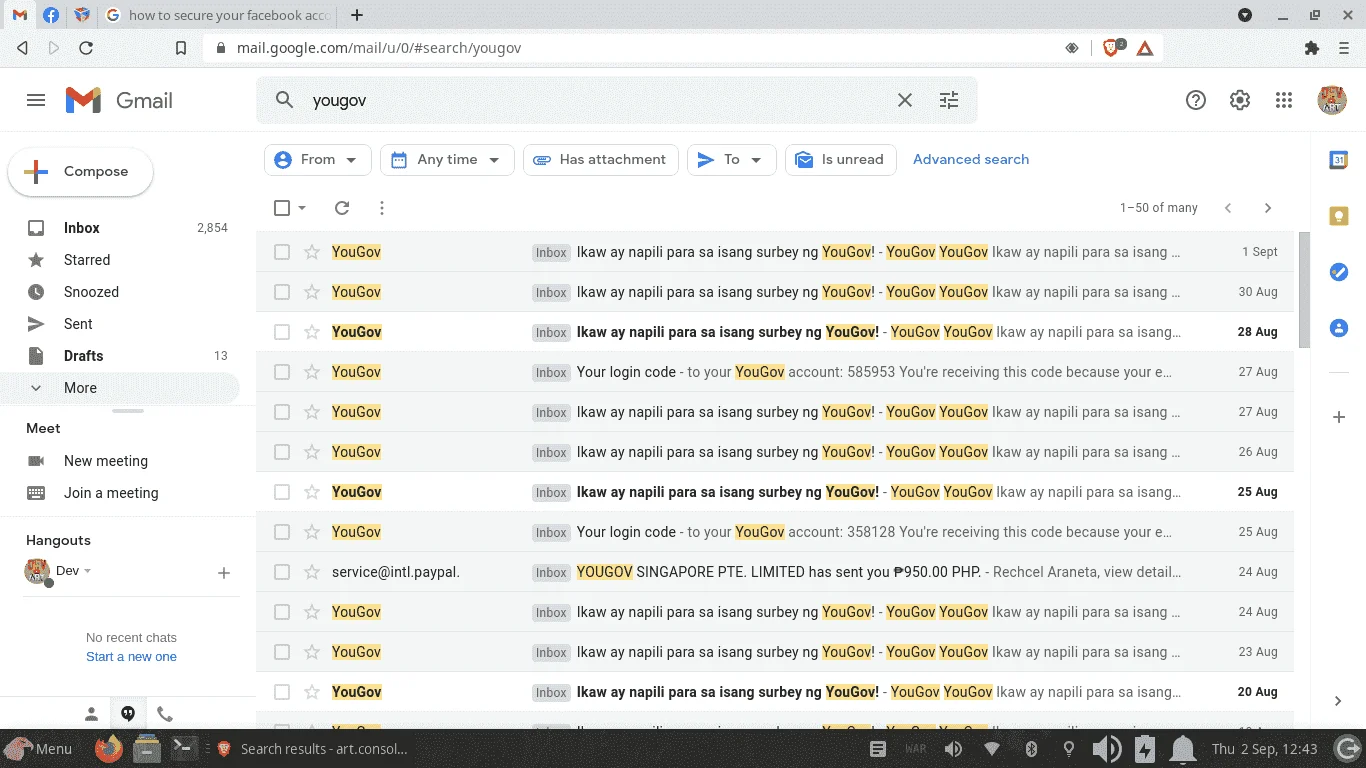The image size is (1366, 768).
Task: Open Hangouts contacts person icon
Action: (x=91, y=714)
